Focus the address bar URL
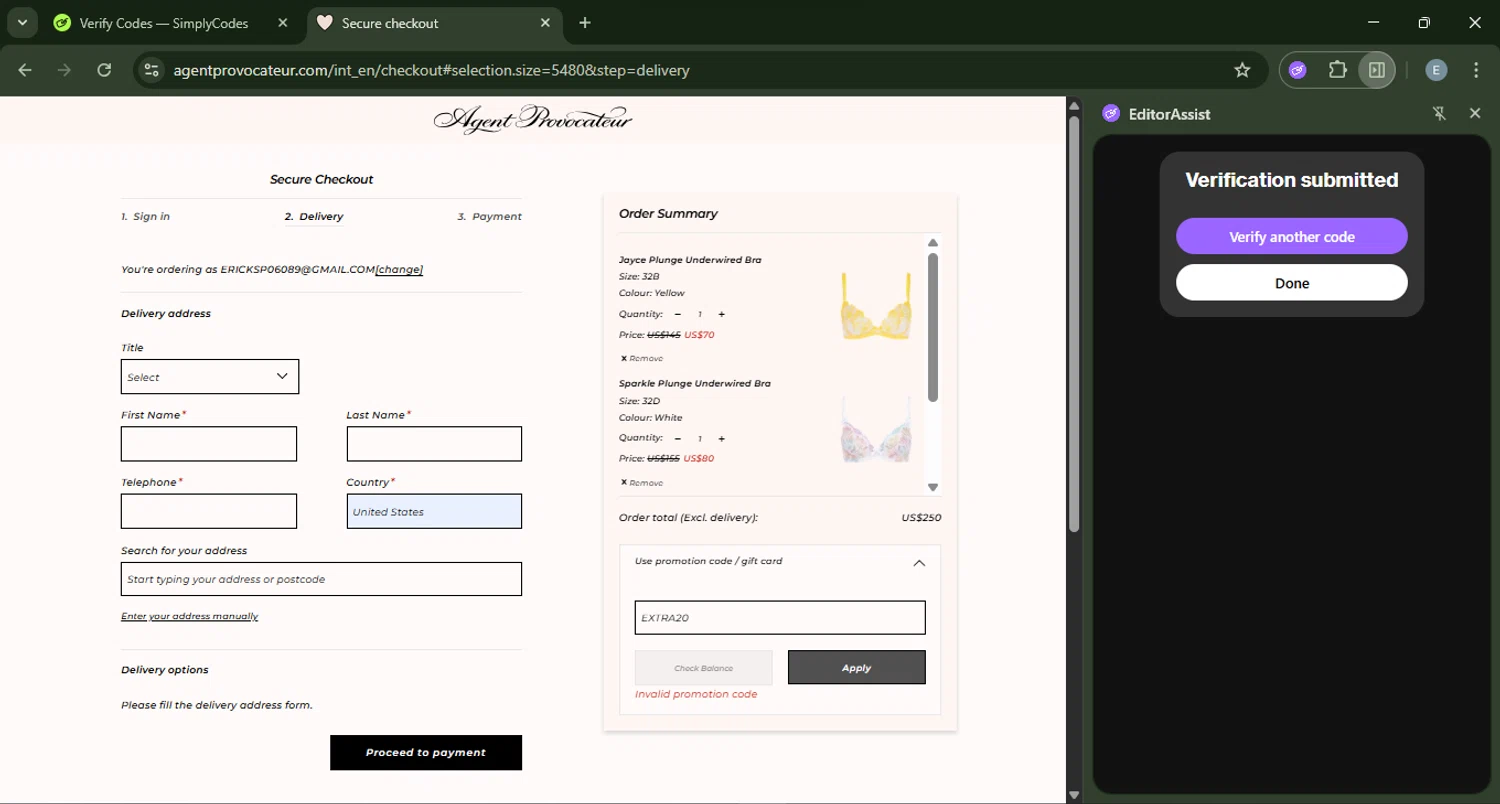Image resolution: width=1500 pixels, height=804 pixels. pyautogui.click(x=431, y=70)
